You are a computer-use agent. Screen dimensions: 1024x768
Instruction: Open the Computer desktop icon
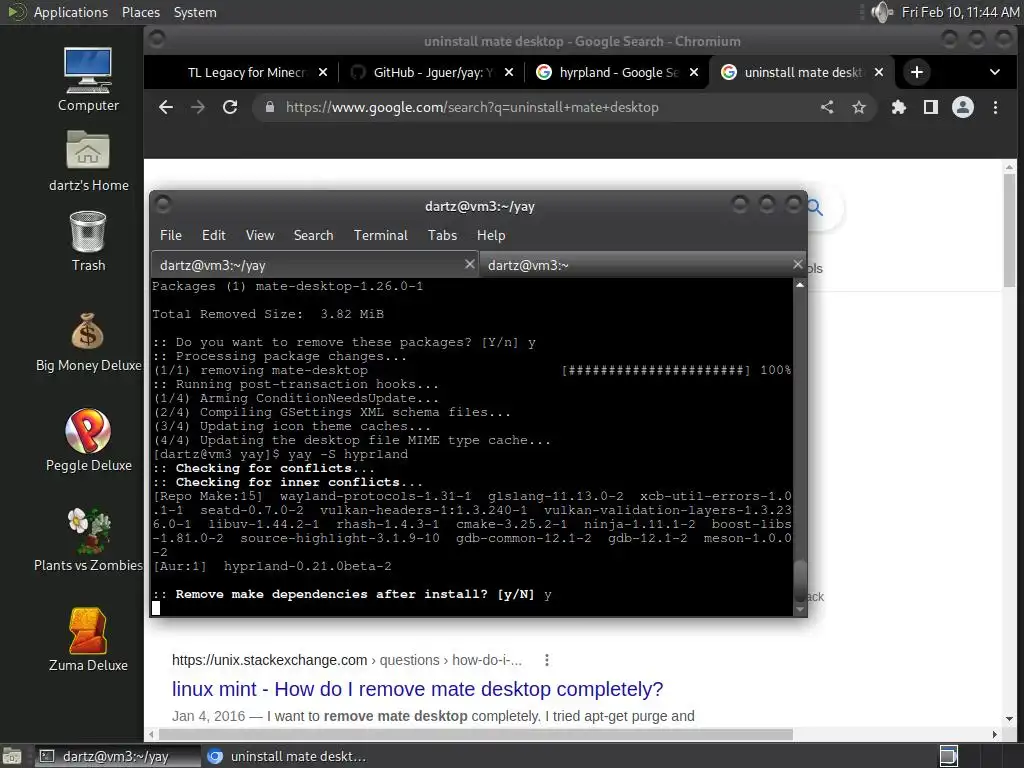coord(88,79)
